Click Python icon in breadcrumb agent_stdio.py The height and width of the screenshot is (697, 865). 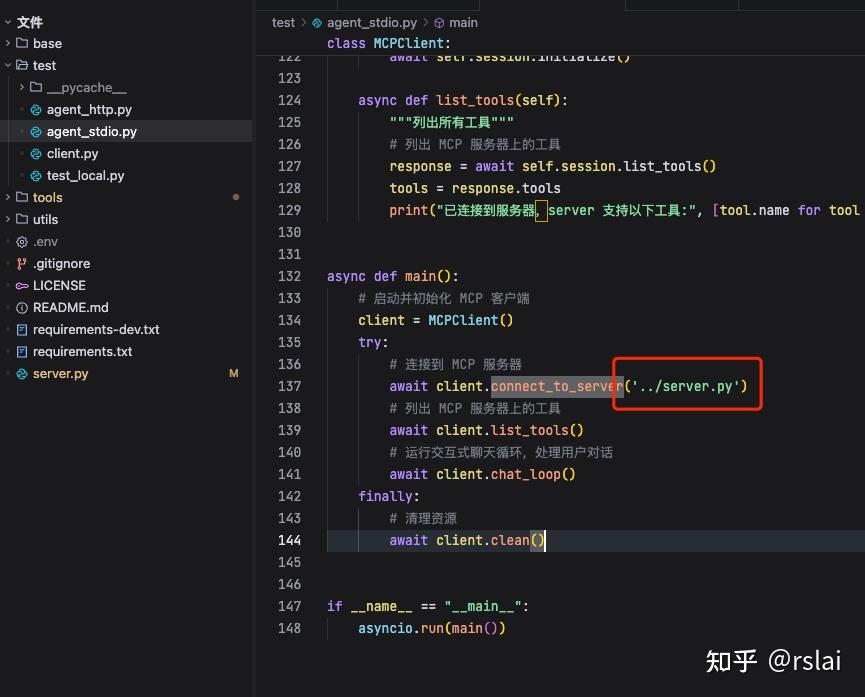pos(317,23)
